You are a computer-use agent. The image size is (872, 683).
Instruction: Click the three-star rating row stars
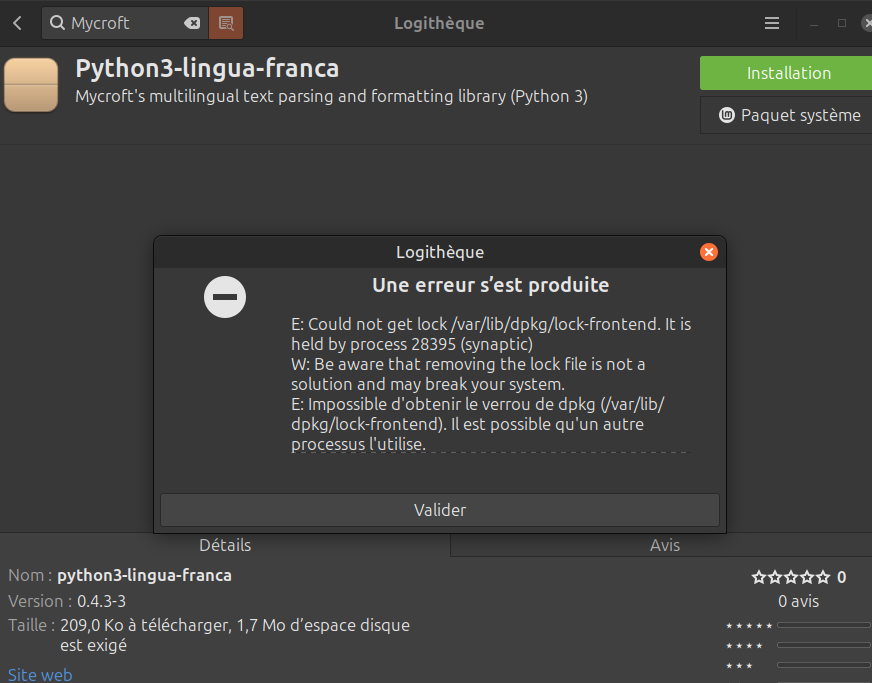739,666
